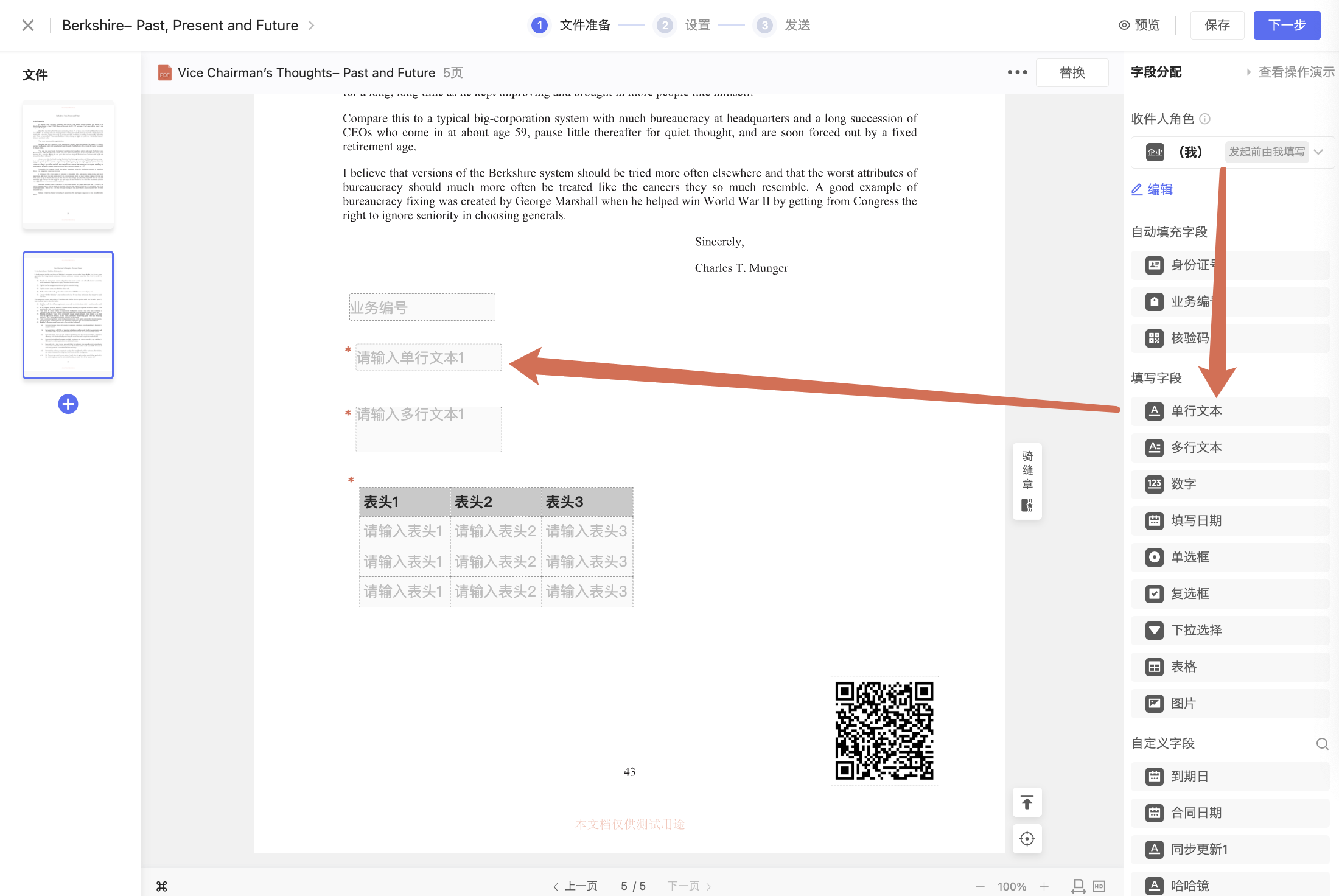Viewport: 1339px width, 896px height.
Task: Click search icon beside 自定义字段
Action: pos(1322,743)
